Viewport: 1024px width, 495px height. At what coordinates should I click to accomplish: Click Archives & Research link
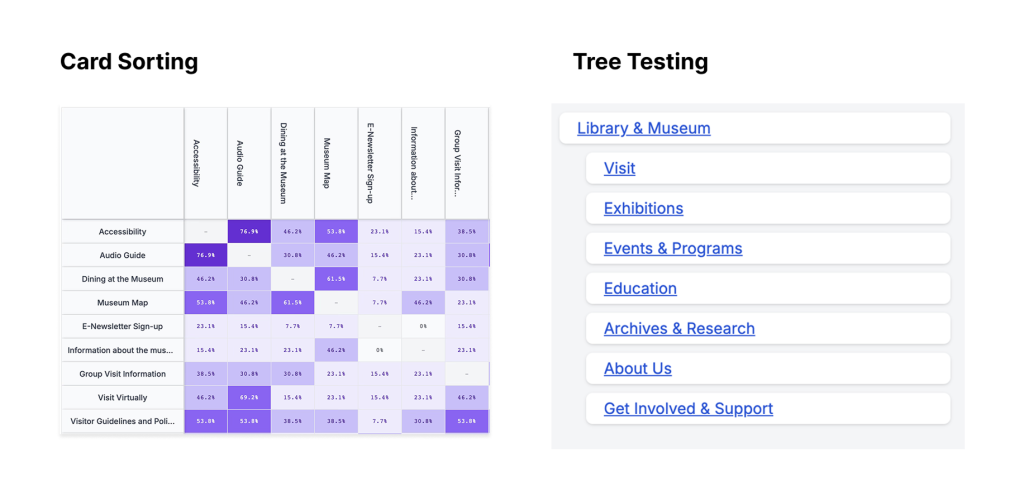point(679,328)
